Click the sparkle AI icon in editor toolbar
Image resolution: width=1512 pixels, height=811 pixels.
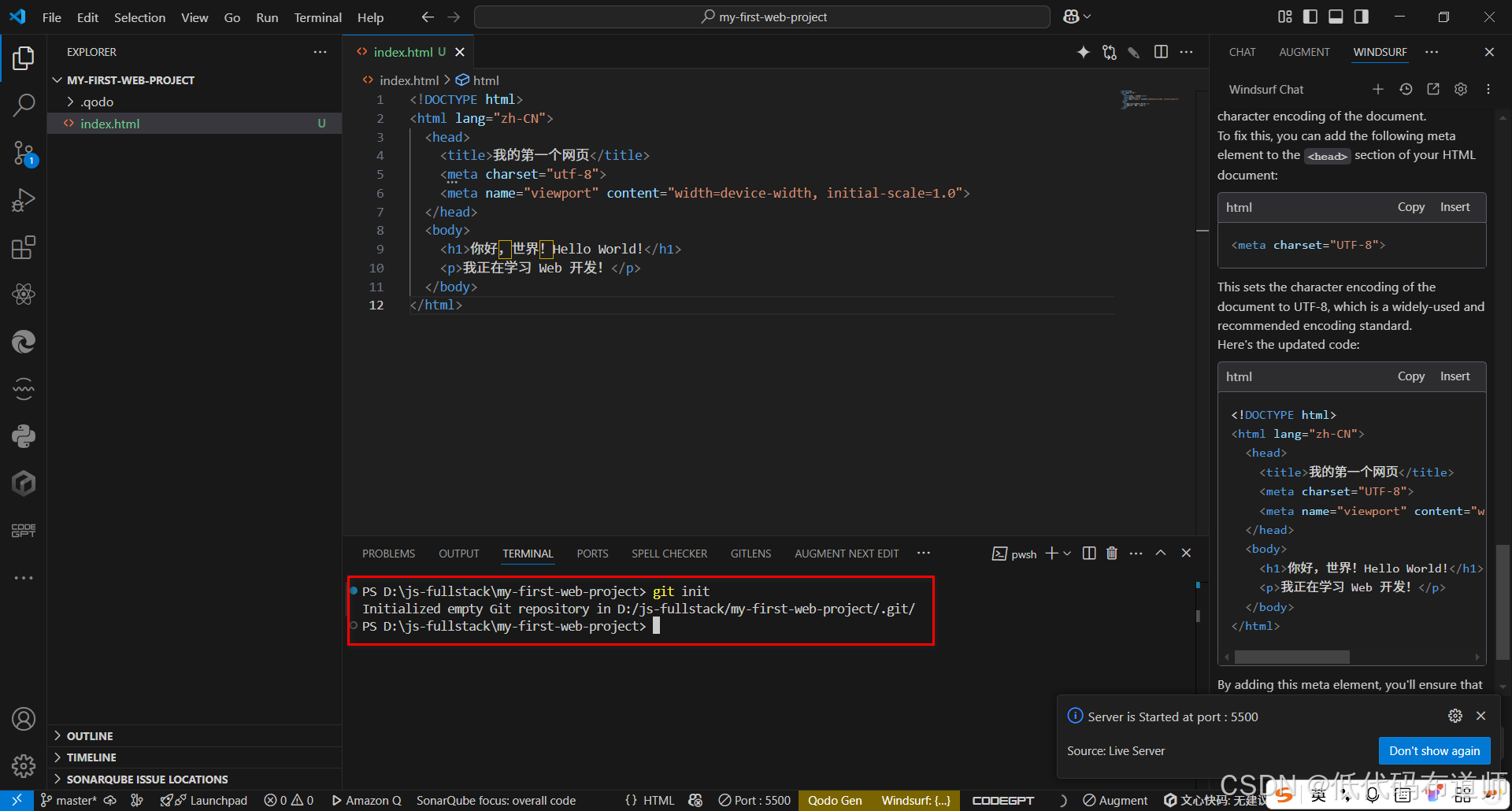(x=1084, y=52)
